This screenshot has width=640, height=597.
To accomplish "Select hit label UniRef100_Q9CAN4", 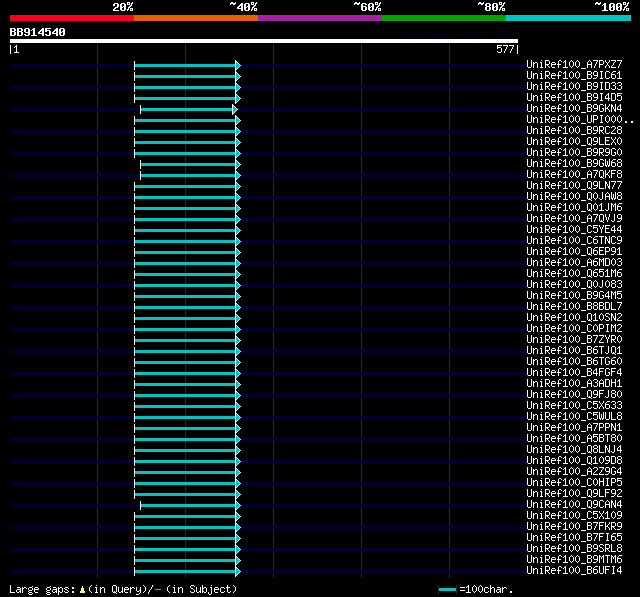I will [x=574, y=505].
